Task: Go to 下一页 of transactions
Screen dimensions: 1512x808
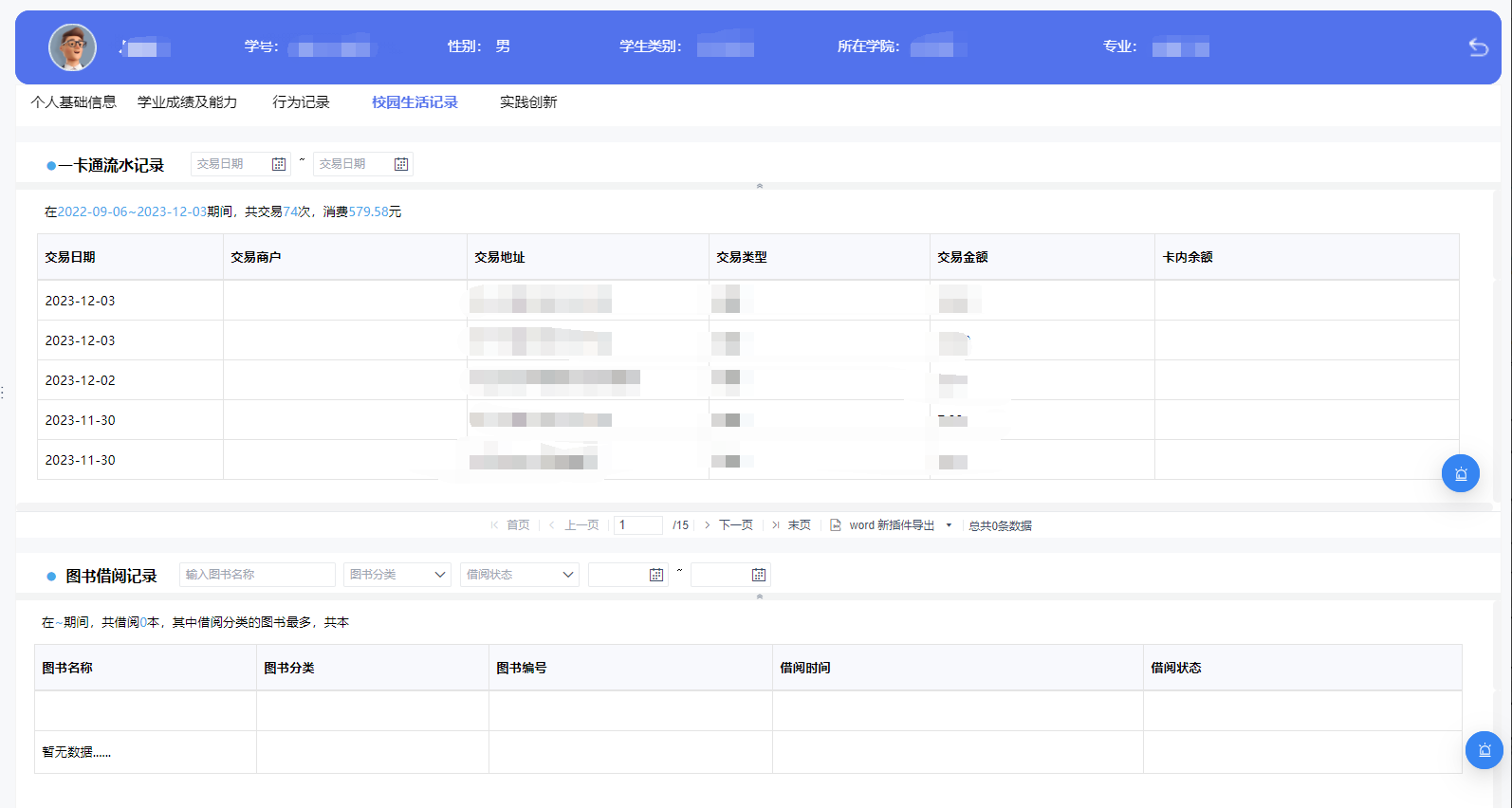Action: (735, 525)
